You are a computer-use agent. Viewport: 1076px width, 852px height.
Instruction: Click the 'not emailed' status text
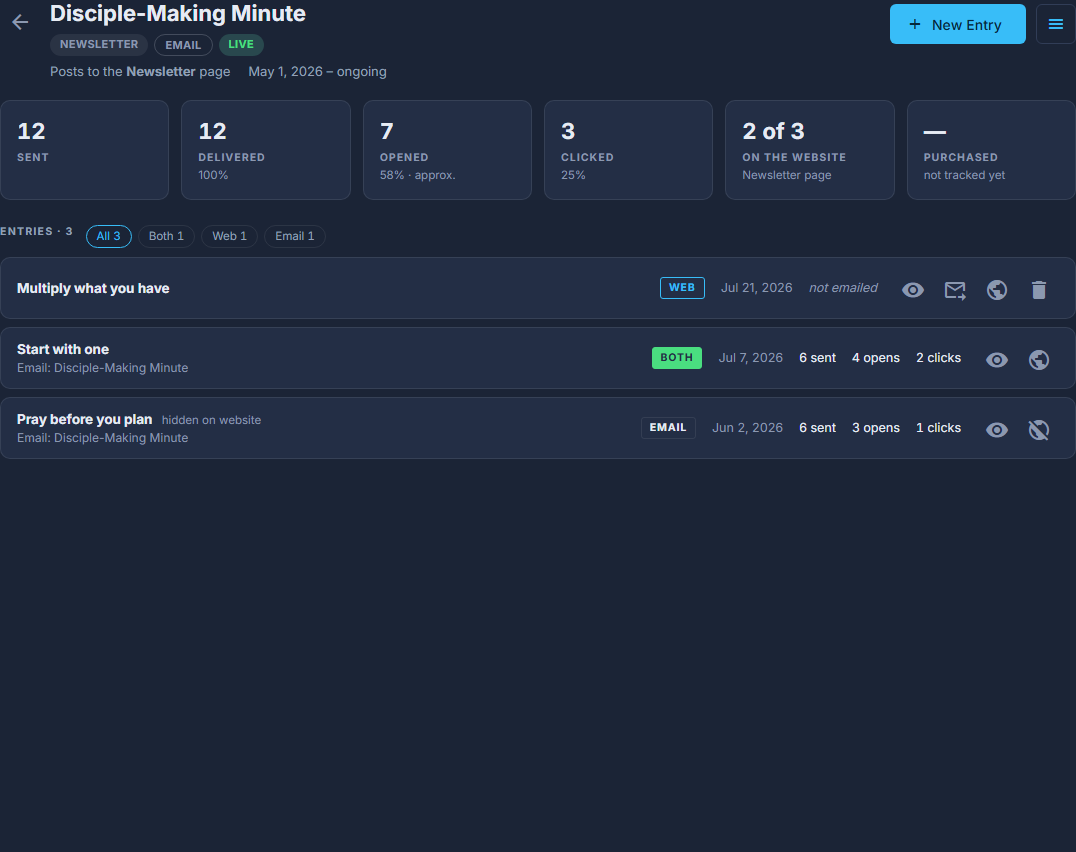[843, 288]
